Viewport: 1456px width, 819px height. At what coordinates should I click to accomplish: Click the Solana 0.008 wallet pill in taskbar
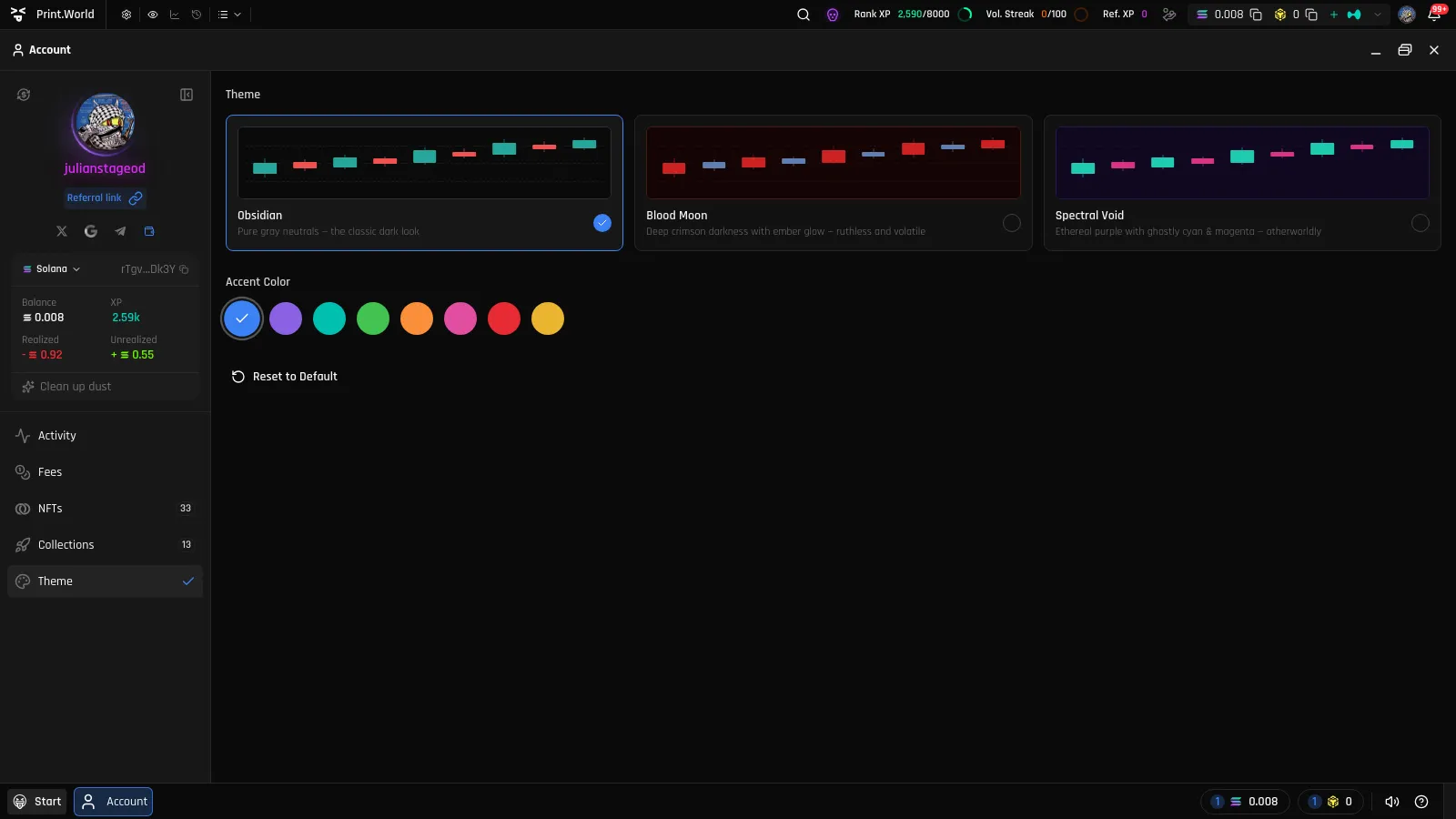click(x=1245, y=802)
